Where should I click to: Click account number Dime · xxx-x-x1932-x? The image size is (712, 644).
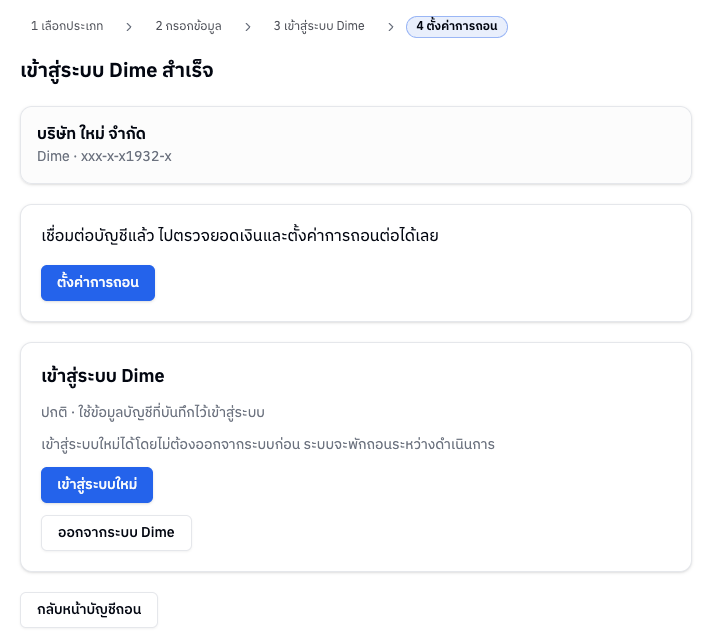(x=104, y=156)
